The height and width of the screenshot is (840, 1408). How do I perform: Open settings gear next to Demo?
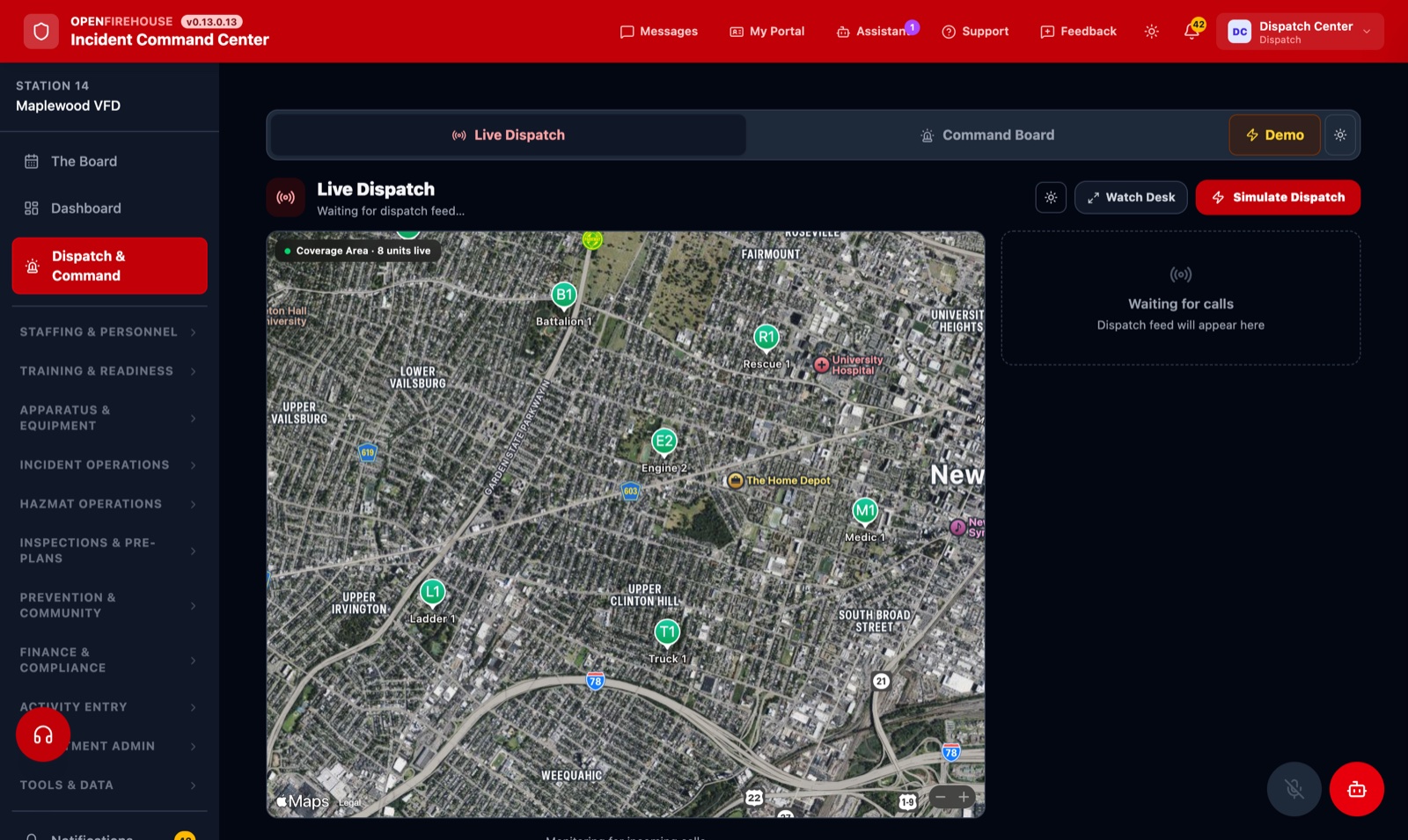click(x=1340, y=135)
